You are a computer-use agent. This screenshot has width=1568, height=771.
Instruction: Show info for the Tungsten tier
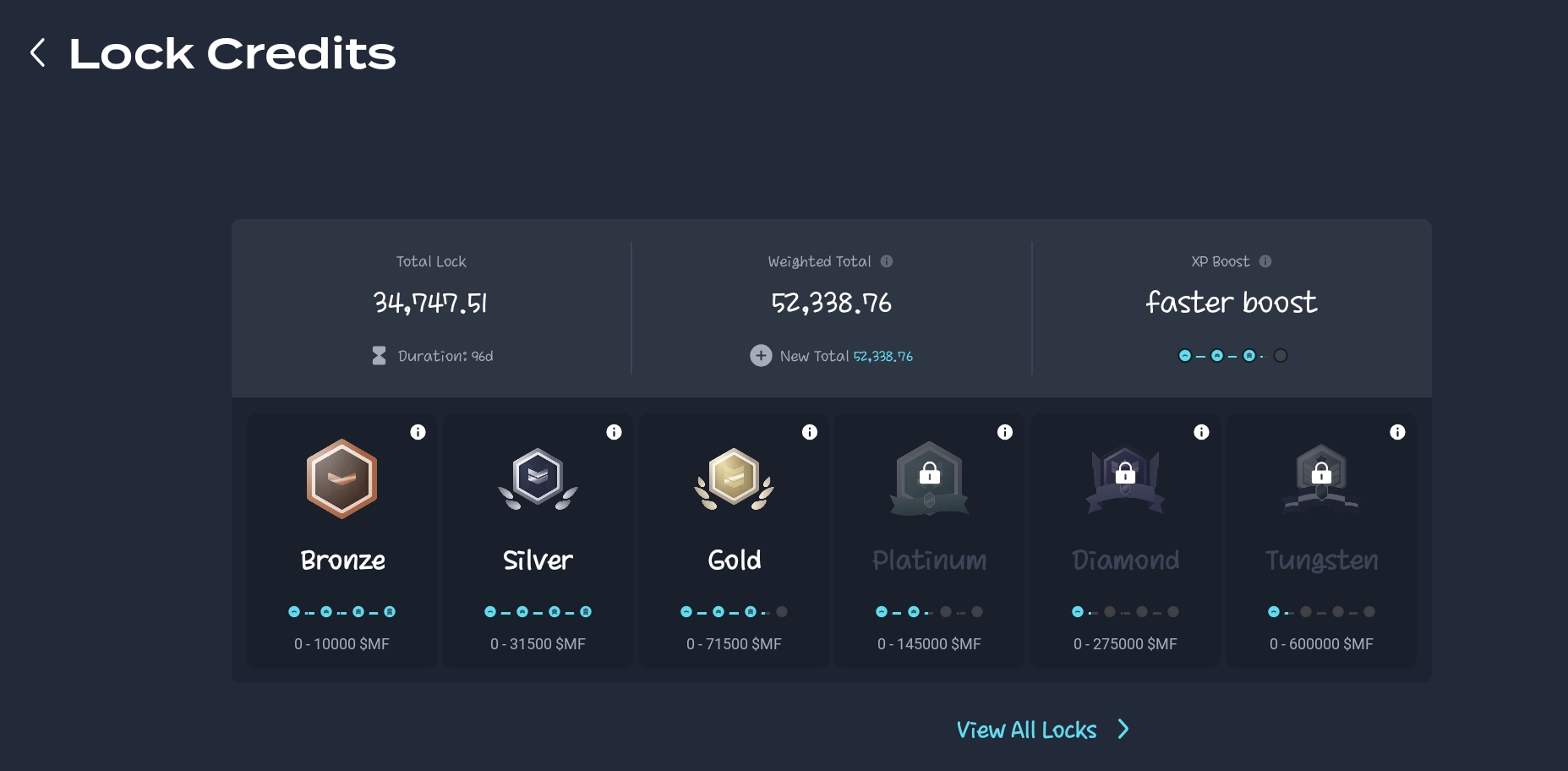click(x=1397, y=432)
